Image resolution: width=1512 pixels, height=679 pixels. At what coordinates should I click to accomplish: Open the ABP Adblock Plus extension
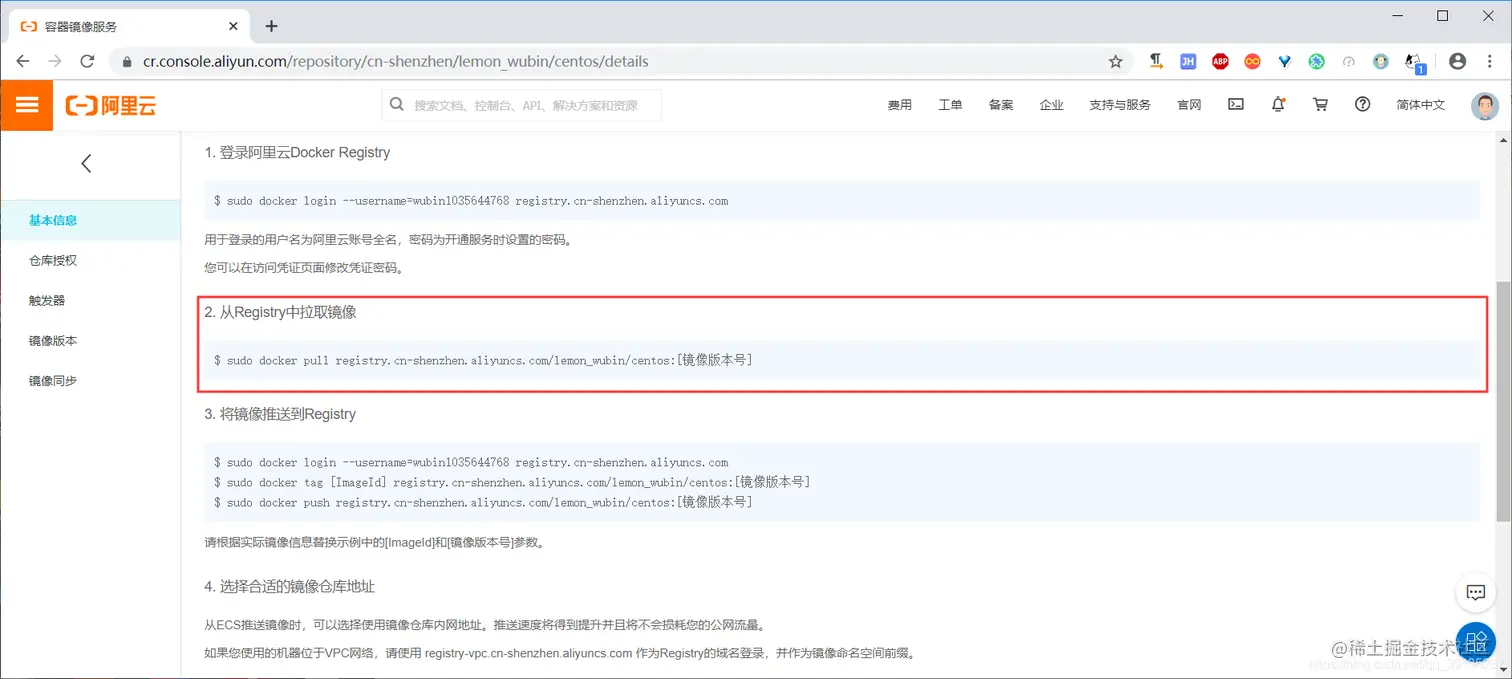[1220, 61]
